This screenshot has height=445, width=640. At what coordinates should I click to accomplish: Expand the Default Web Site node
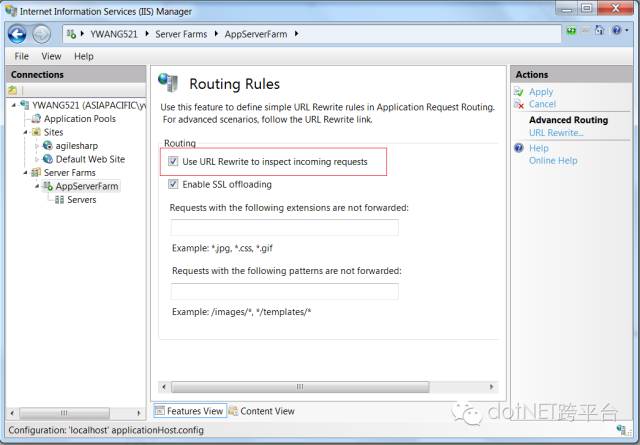point(37,159)
